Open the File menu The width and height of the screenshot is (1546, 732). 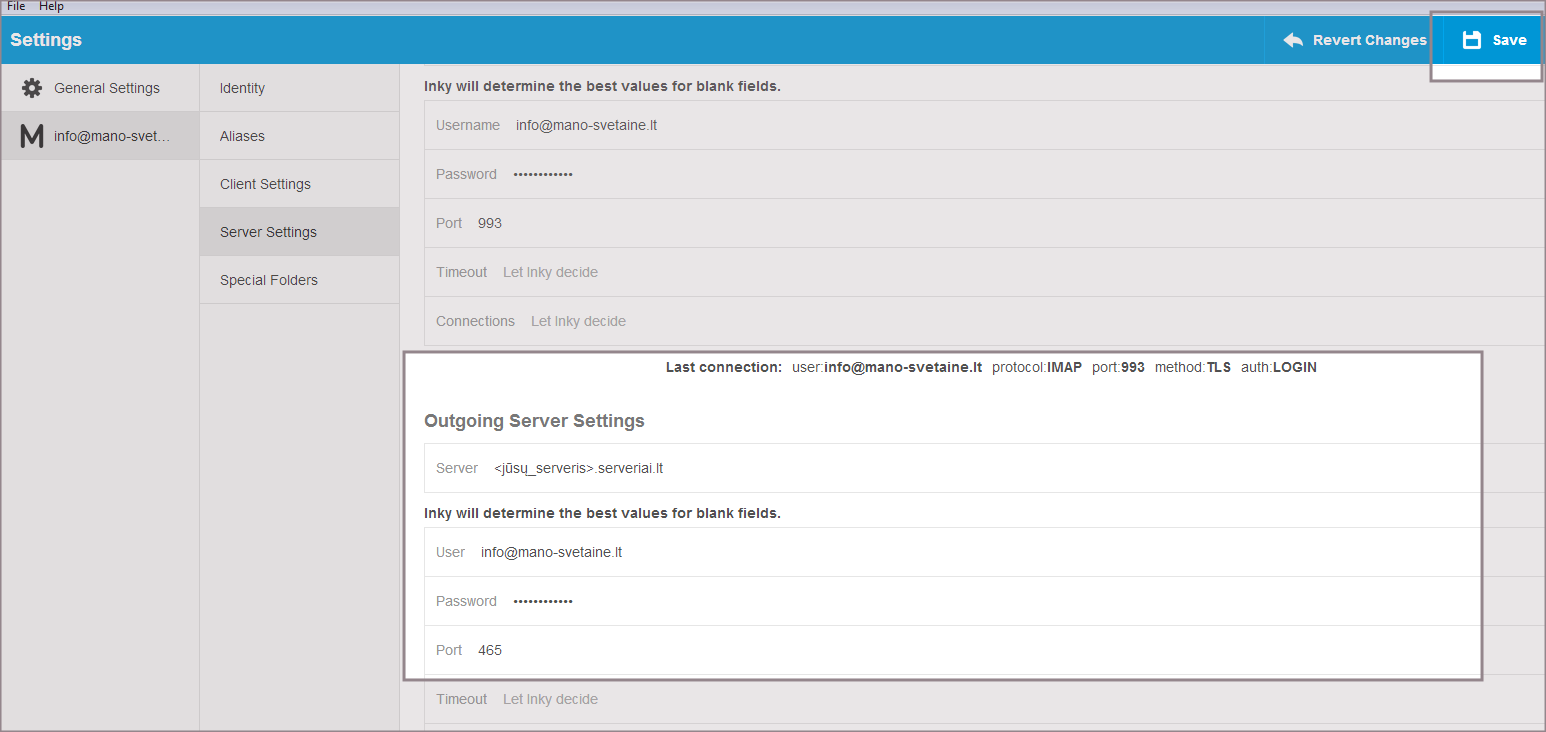coord(16,6)
